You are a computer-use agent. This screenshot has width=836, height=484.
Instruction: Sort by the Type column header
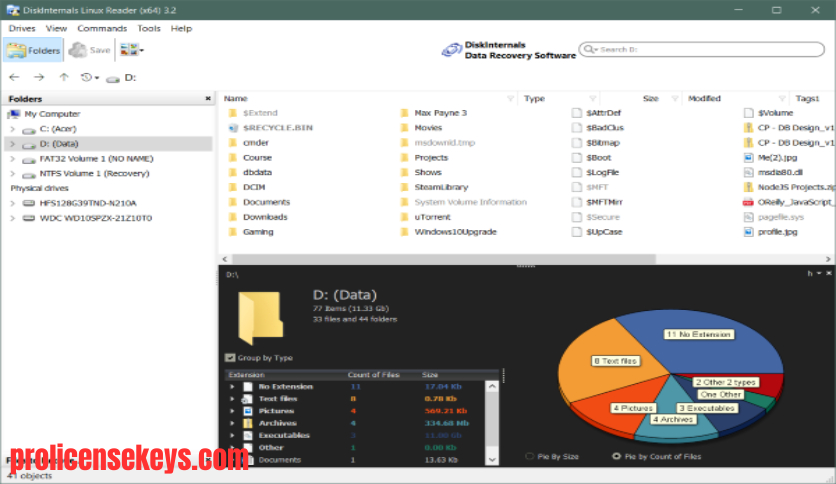pyautogui.click(x=534, y=99)
